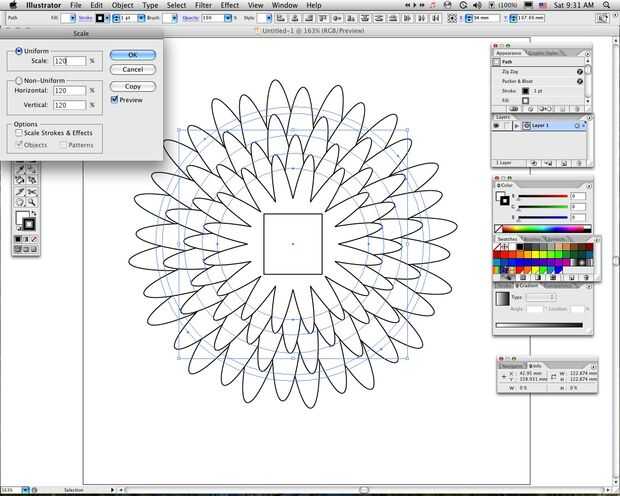Click Layer 1 target circle icon

[x=577, y=126]
